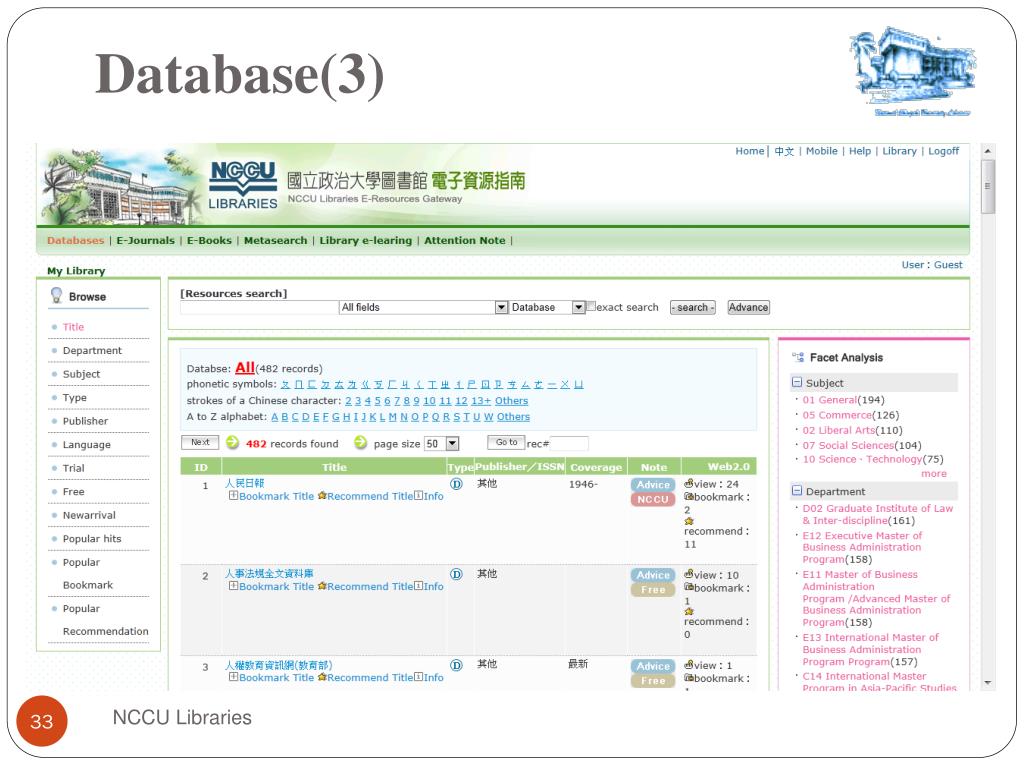Filter alphabet by letter A
1024x768 pixels.
pos(275,417)
